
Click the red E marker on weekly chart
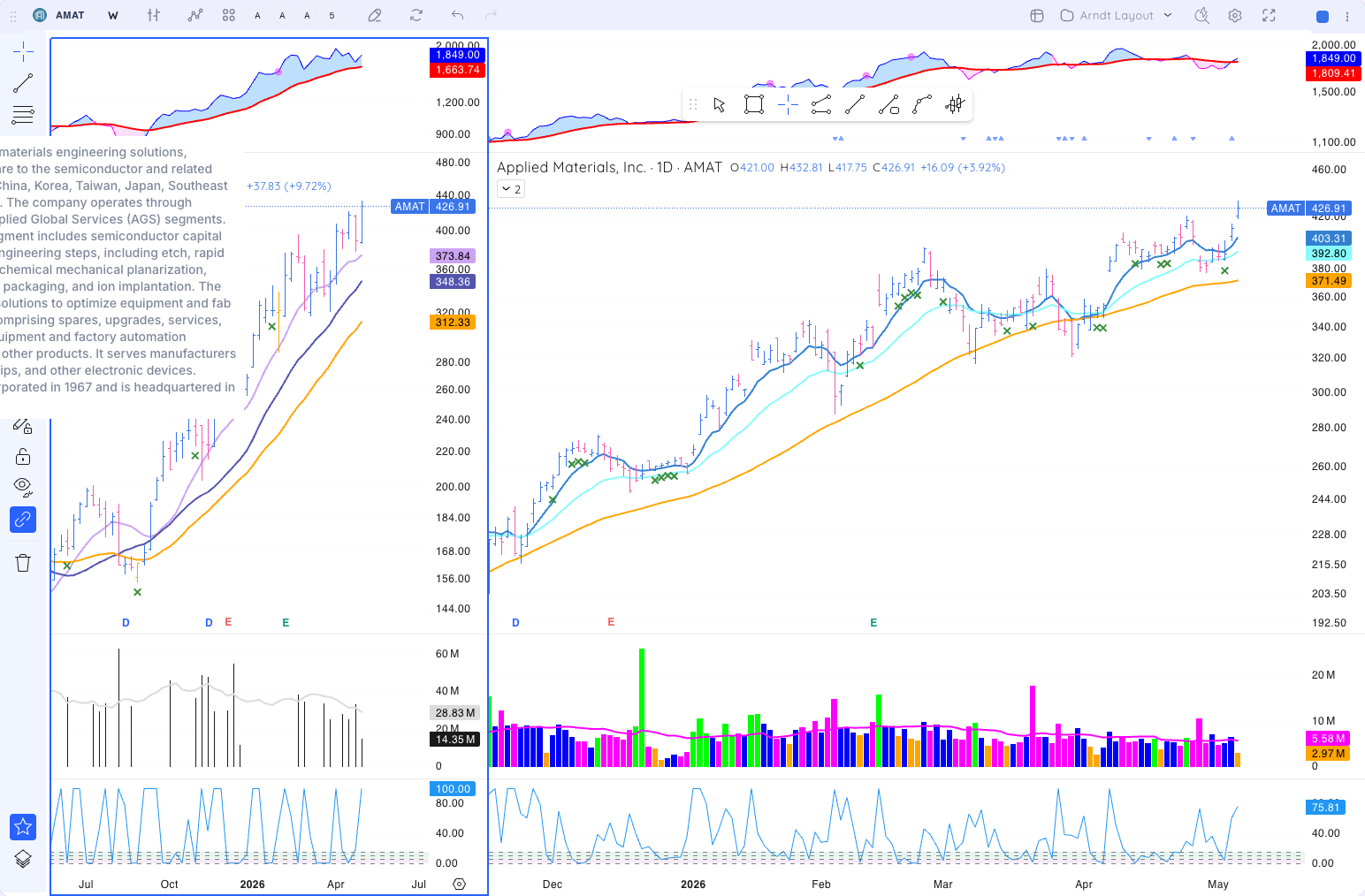point(228,622)
